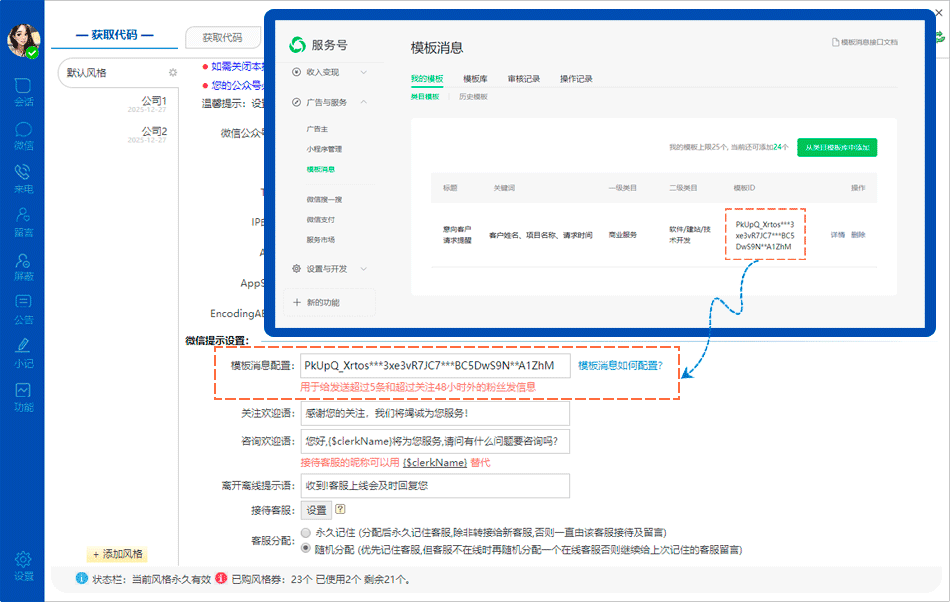Open the 小记 (notes) pencil icon
The image size is (950, 602).
pyautogui.click(x=23, y=348)
